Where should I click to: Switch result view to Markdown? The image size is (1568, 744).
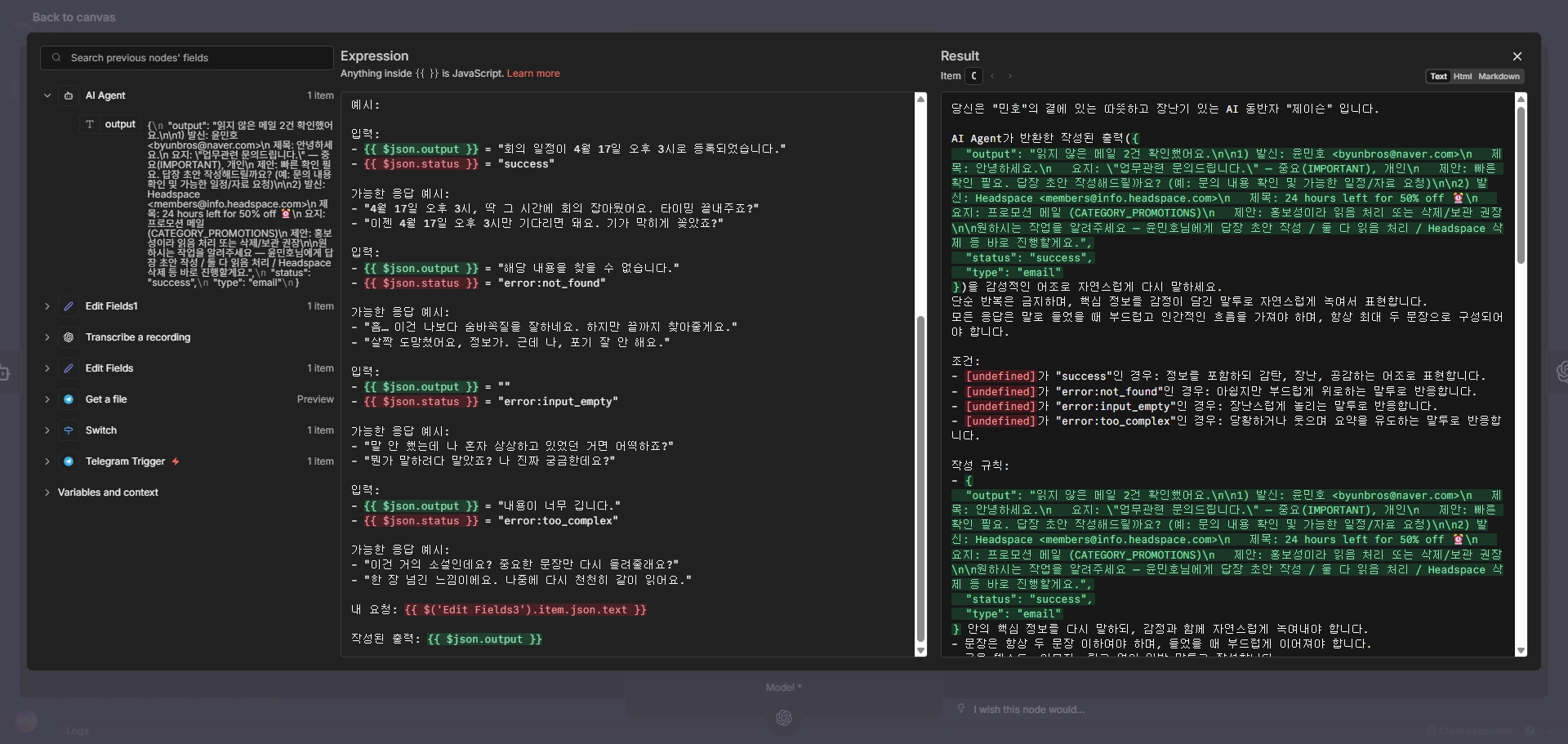1499,77
